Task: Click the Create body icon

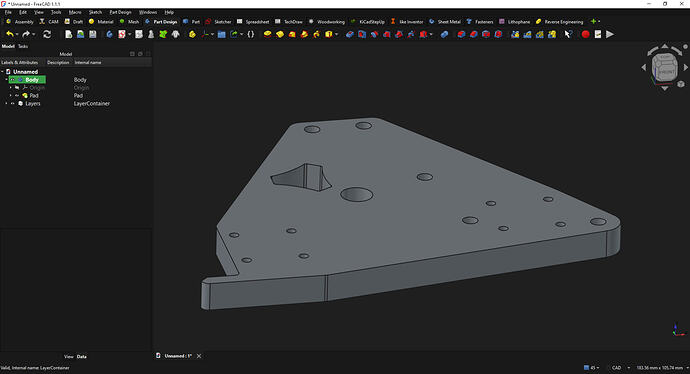Action: (109, 34)
